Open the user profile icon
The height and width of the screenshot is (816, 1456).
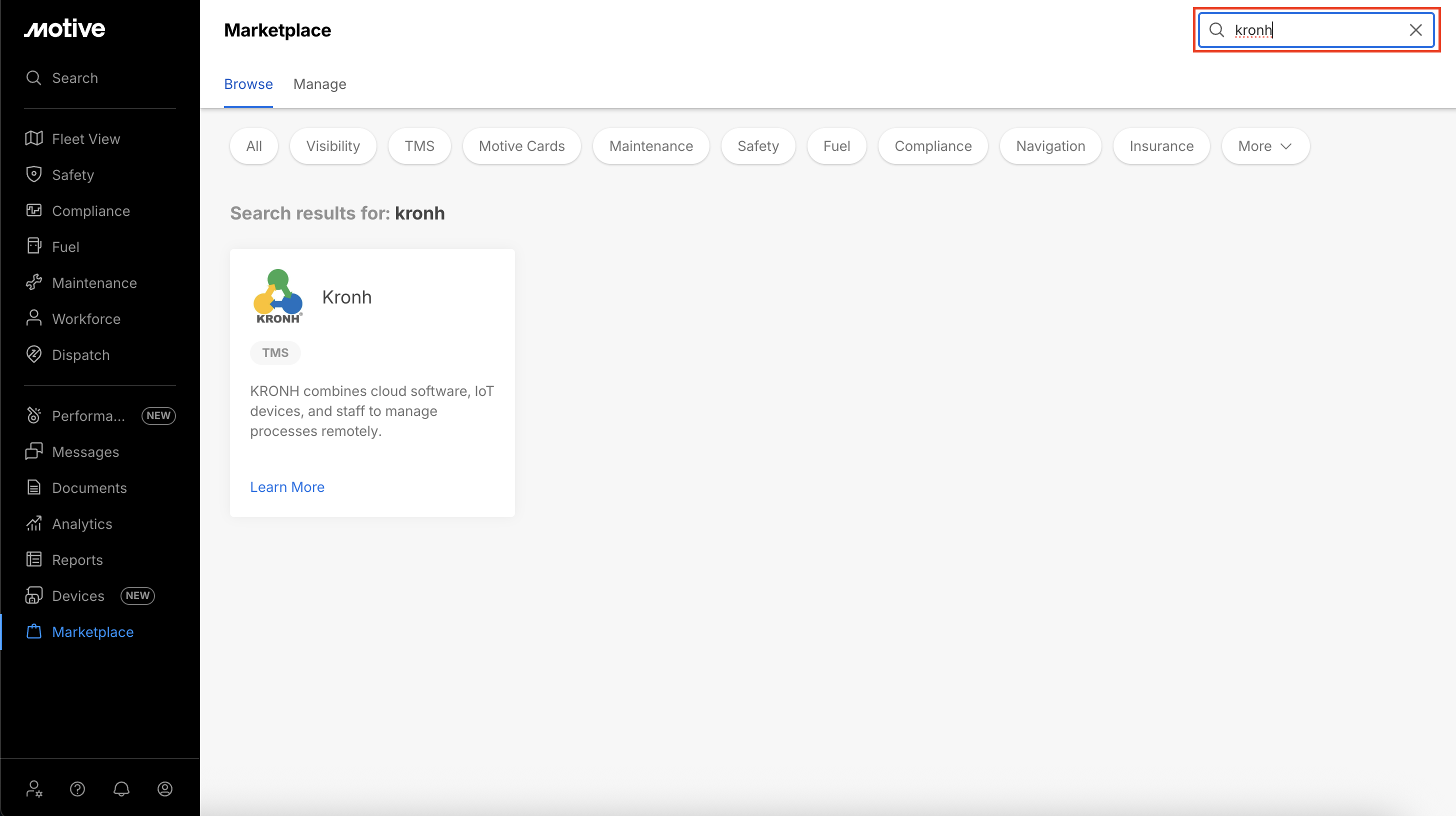(x=164, y=789)
